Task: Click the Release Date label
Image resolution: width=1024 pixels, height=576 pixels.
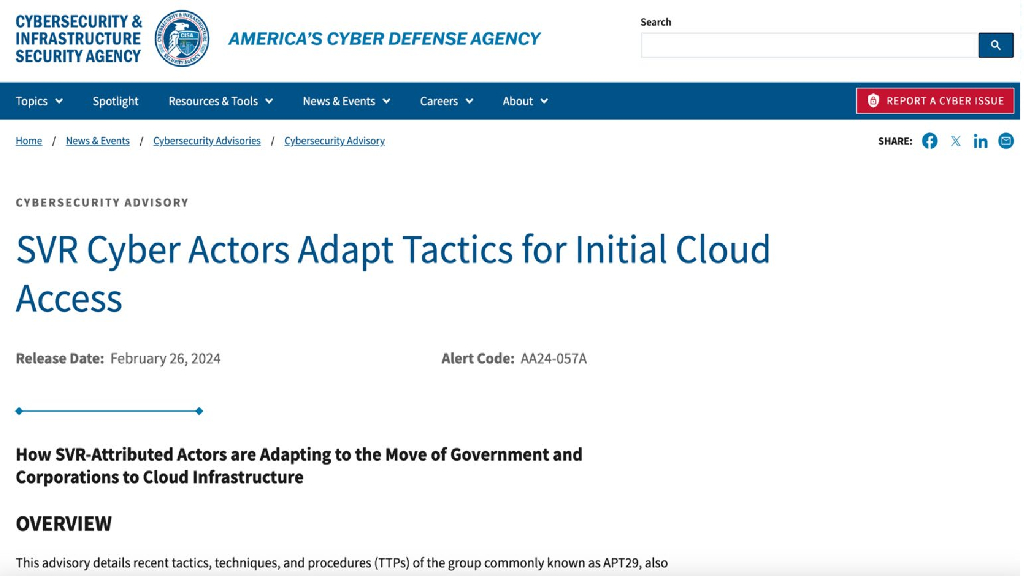Action: [59, 359]
